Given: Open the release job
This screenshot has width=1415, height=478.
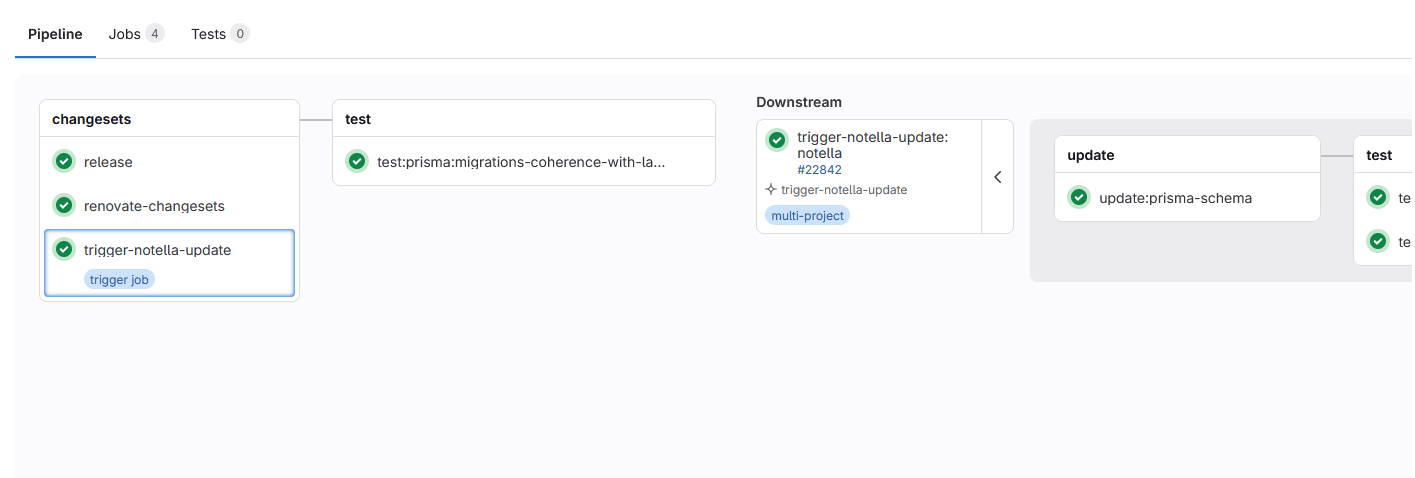Looking at the screenshot, I should coord(108,162).
